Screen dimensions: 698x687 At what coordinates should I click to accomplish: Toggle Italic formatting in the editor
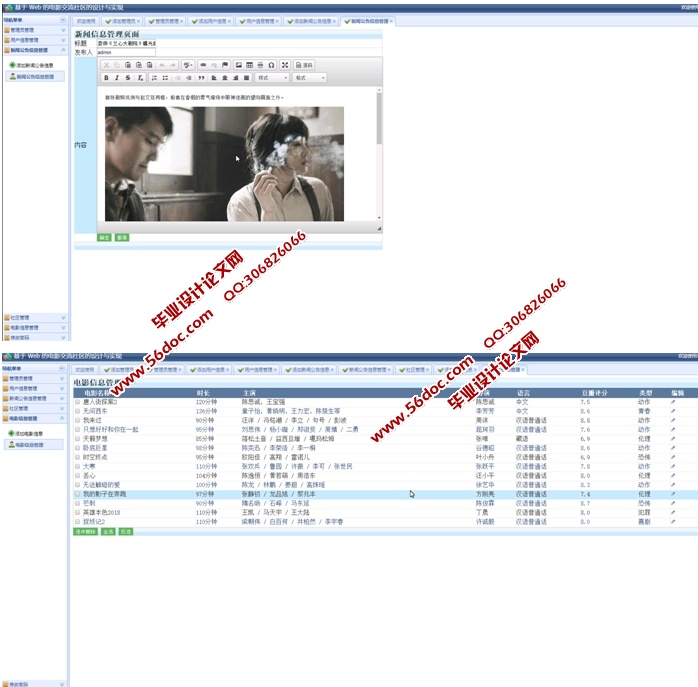[117, 78]
